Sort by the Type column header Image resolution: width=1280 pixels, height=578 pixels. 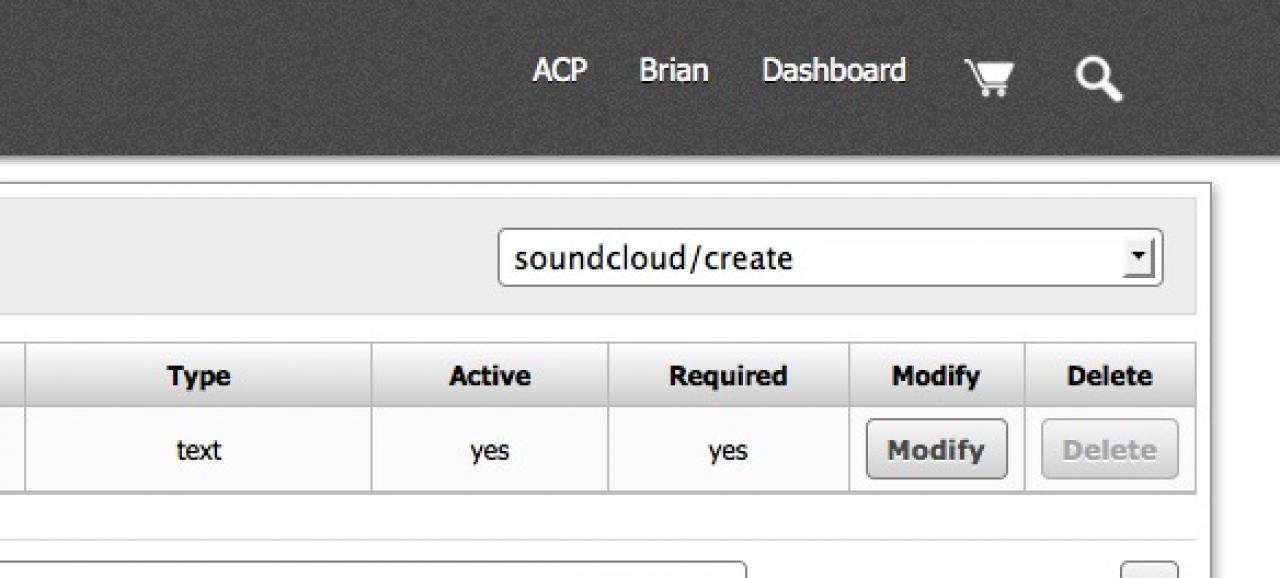click(198, 376)
